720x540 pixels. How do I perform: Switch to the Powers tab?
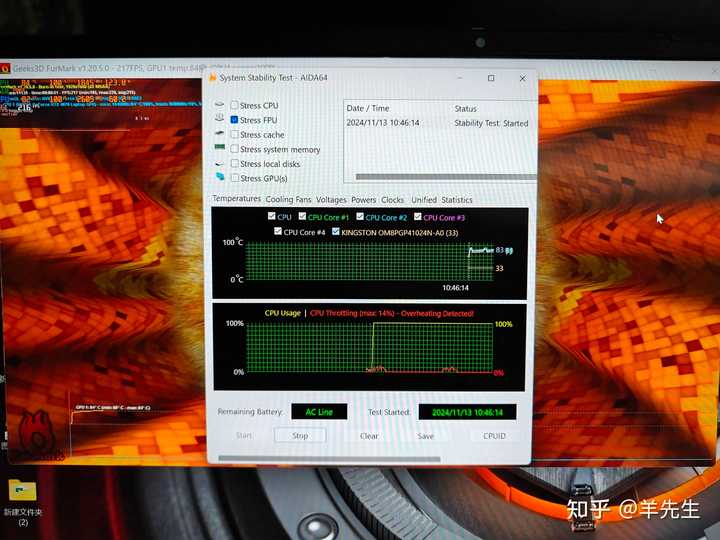pos(364,200)
